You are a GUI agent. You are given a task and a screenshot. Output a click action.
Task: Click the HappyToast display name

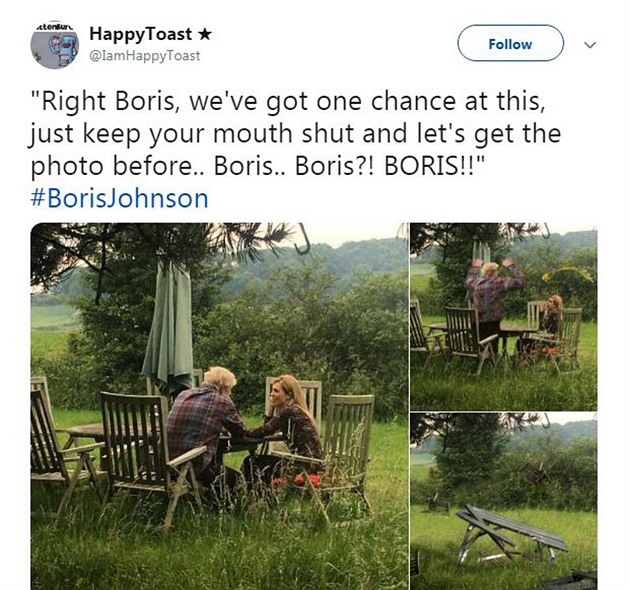pyautogui.click(x=140, y=35)
